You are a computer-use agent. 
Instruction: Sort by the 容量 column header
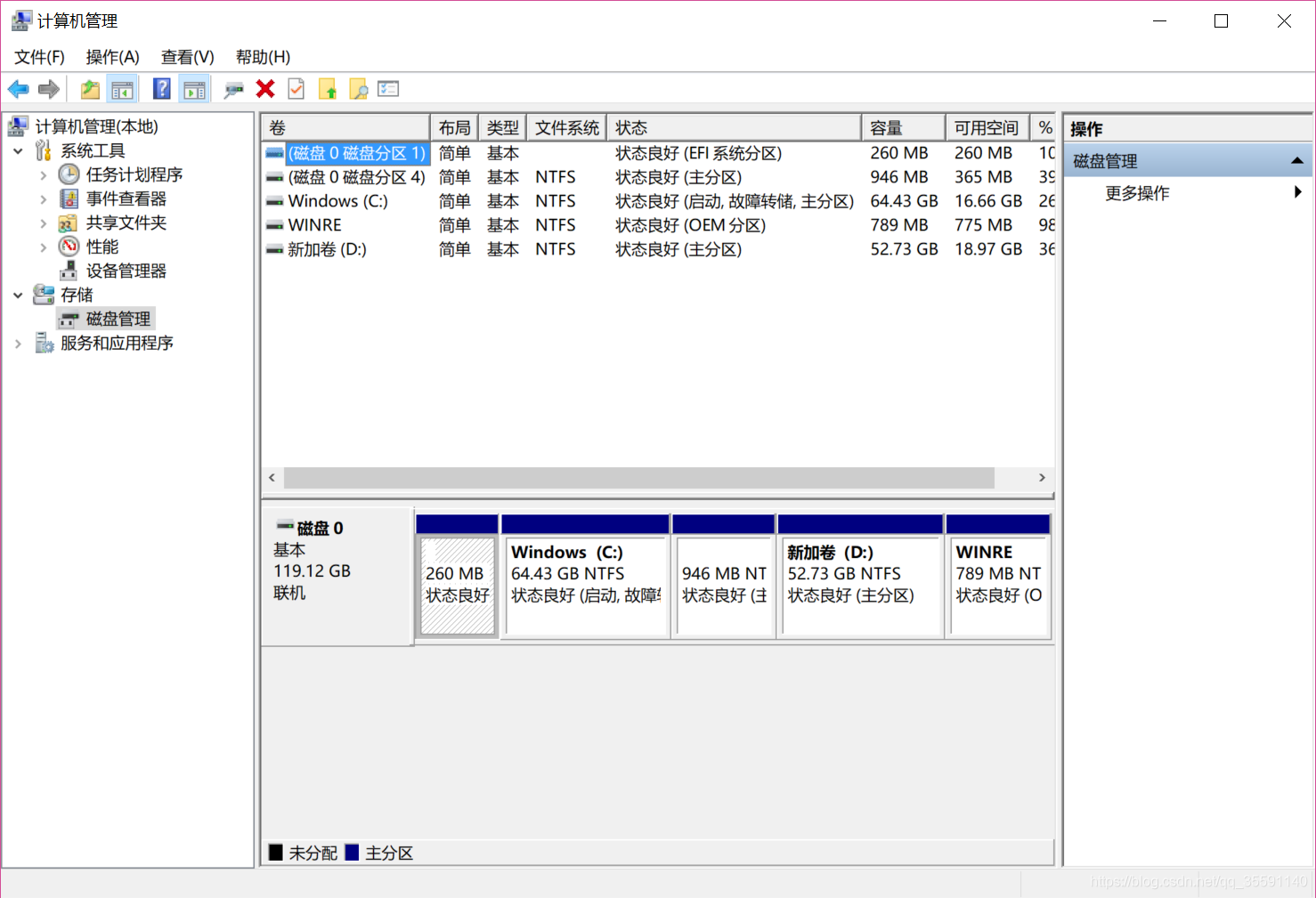click(x=903, y=128)
